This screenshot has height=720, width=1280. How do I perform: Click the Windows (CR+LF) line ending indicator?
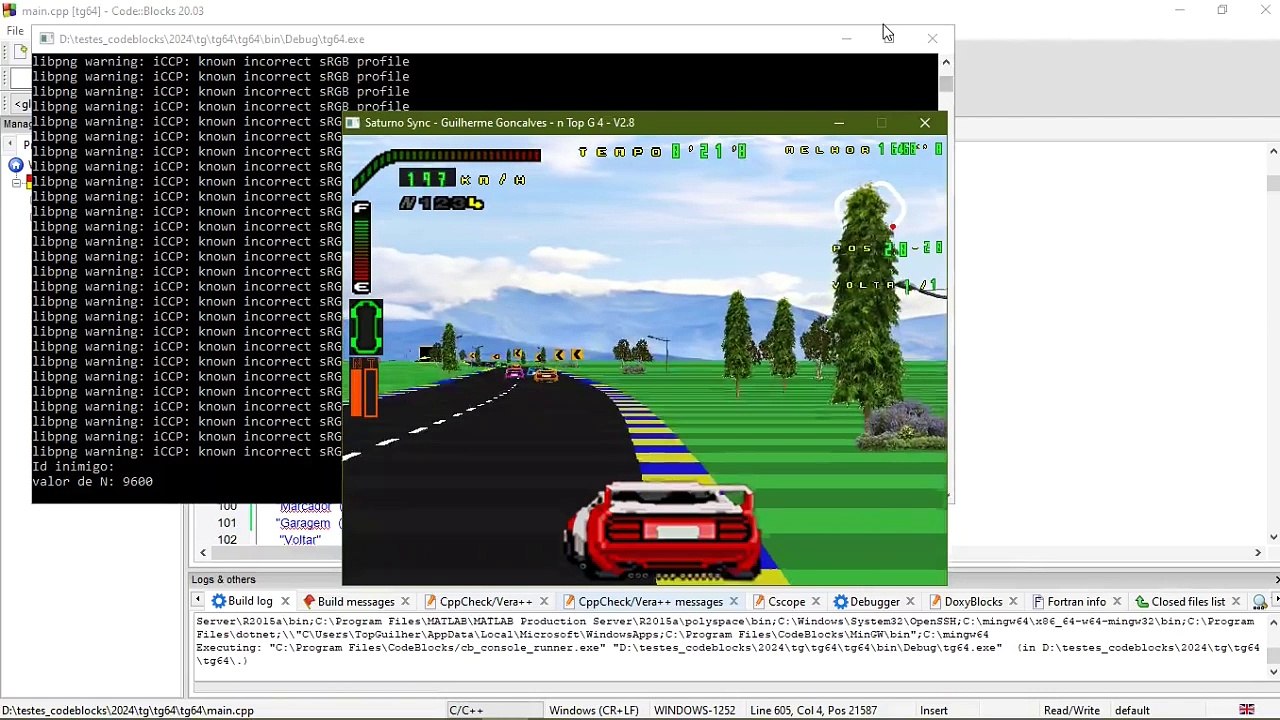pos(593,710)
